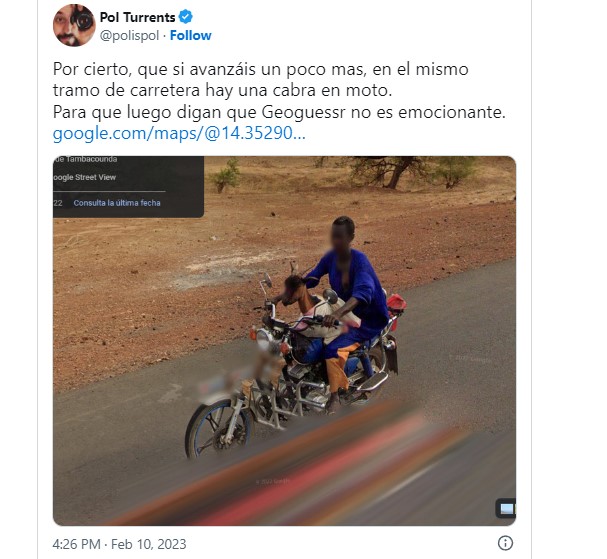Open the google.com/maps link
607x559 pixels.
(x=179, y=133)
